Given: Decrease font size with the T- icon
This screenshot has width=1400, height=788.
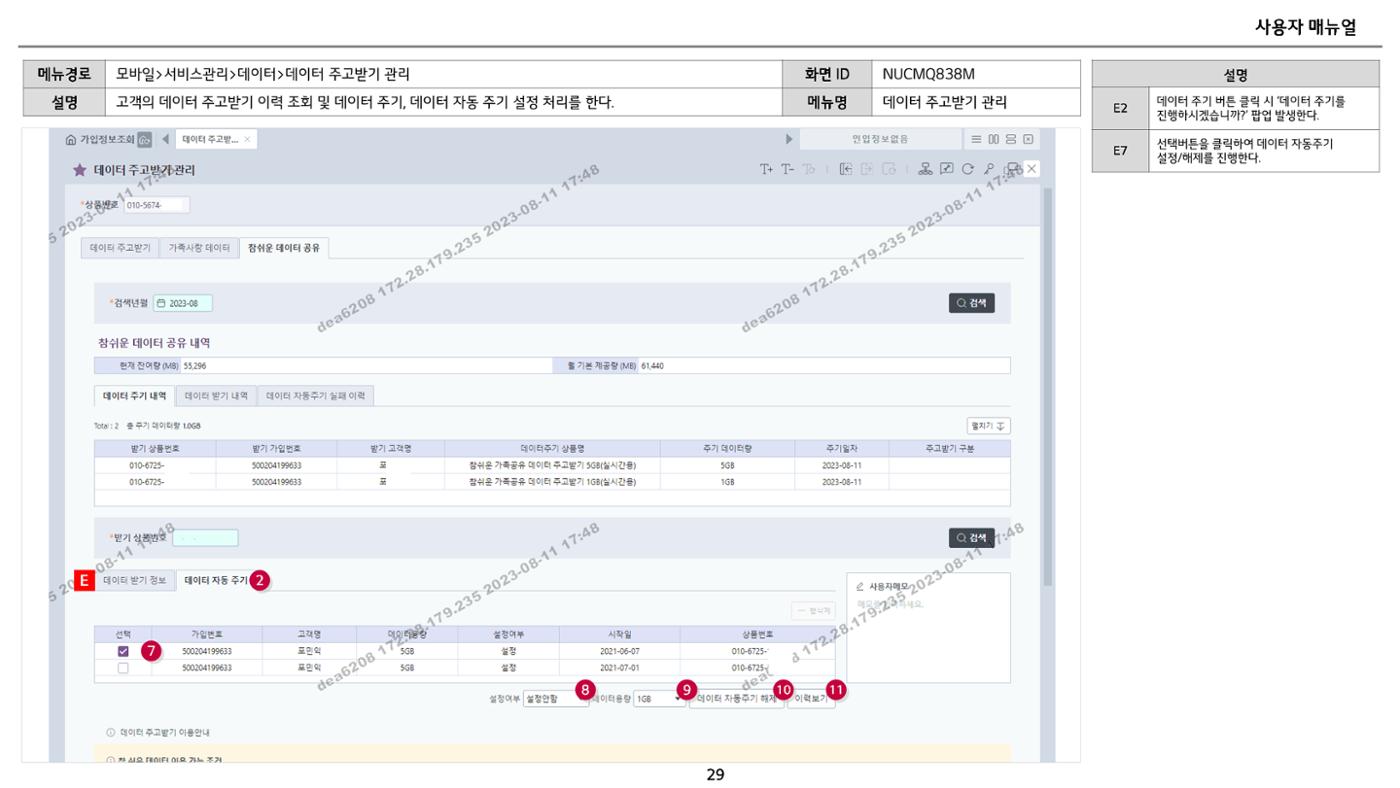Looking at the screenshot, I should pos(787,169).
